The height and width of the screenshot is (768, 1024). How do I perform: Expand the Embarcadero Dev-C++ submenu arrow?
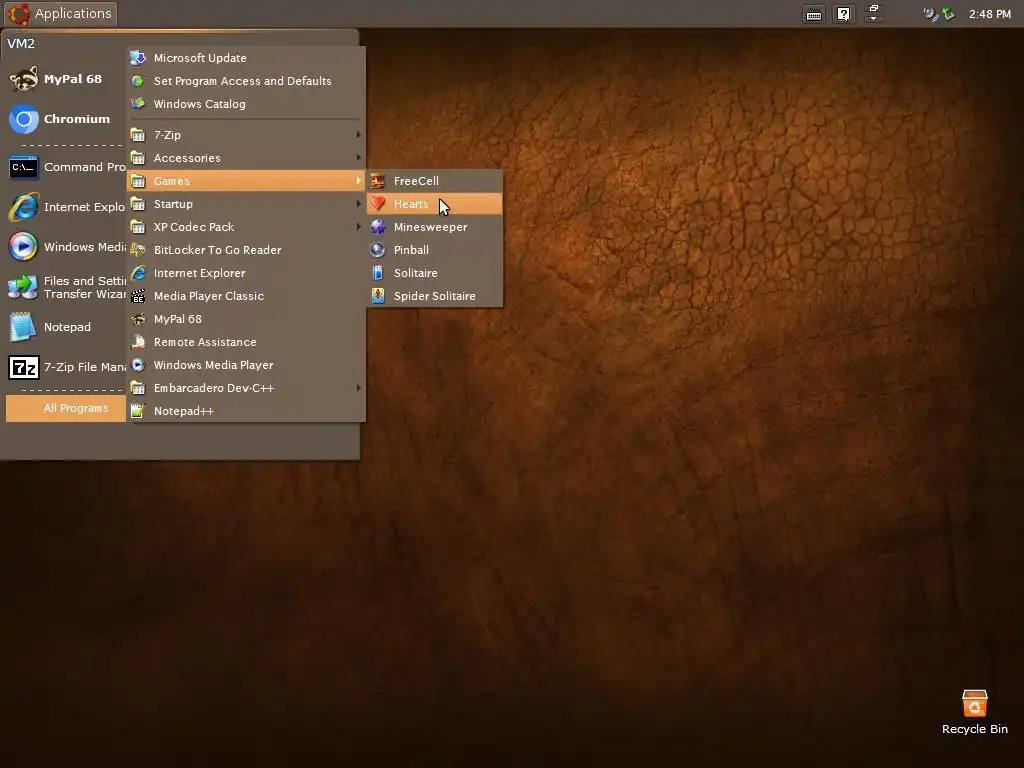coord(358,388)
